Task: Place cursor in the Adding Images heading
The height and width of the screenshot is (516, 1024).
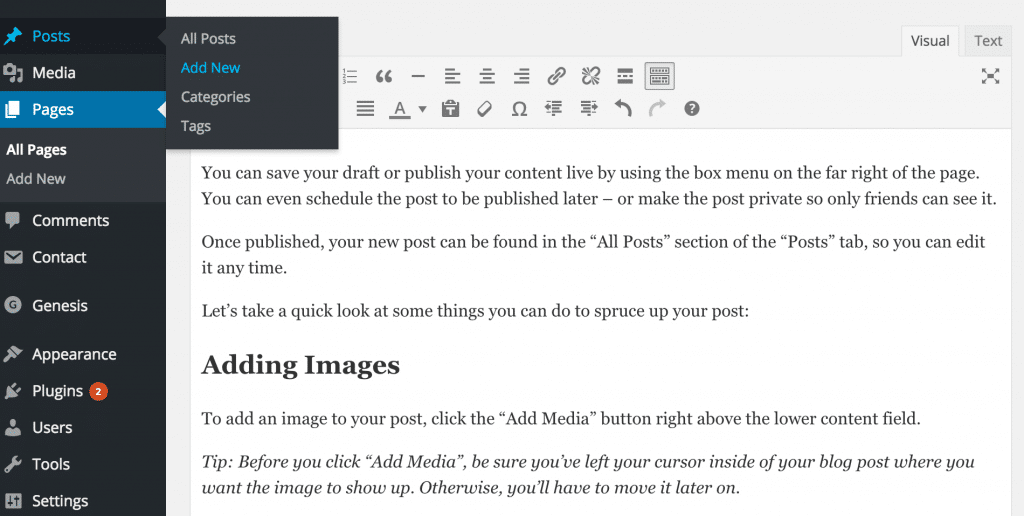Action: click(300, 364)
